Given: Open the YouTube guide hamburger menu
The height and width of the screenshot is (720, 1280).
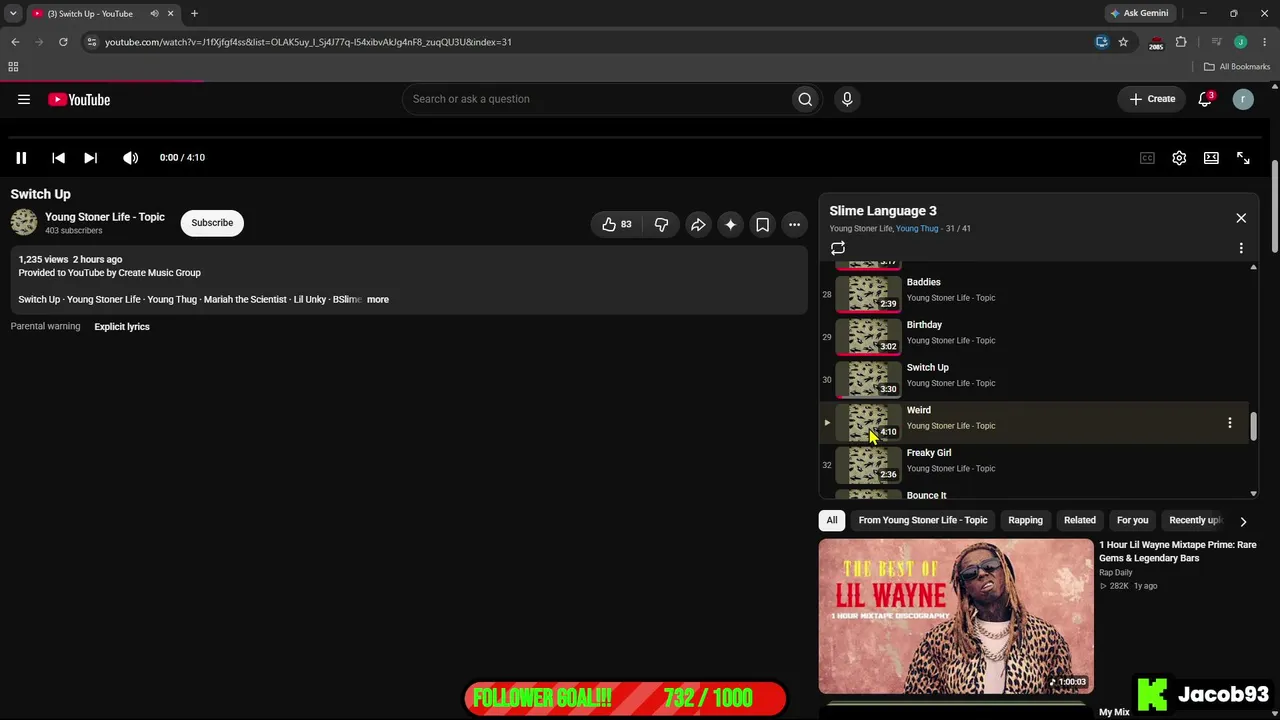Looking at the screenshot, I should click(24, 99).
